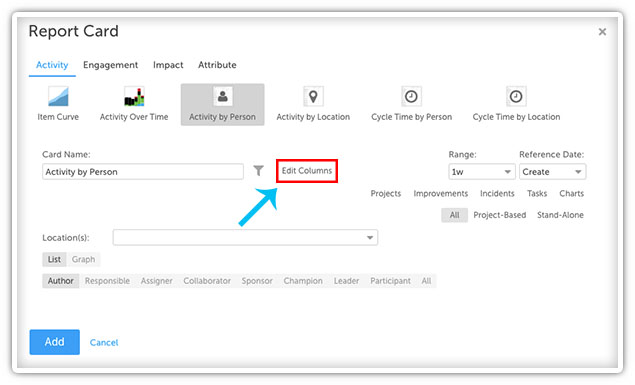Image resolution: width=635 pixels, height=385 pixels.
Task: Select the Activity by Person report icon
Action: (222, 96)
